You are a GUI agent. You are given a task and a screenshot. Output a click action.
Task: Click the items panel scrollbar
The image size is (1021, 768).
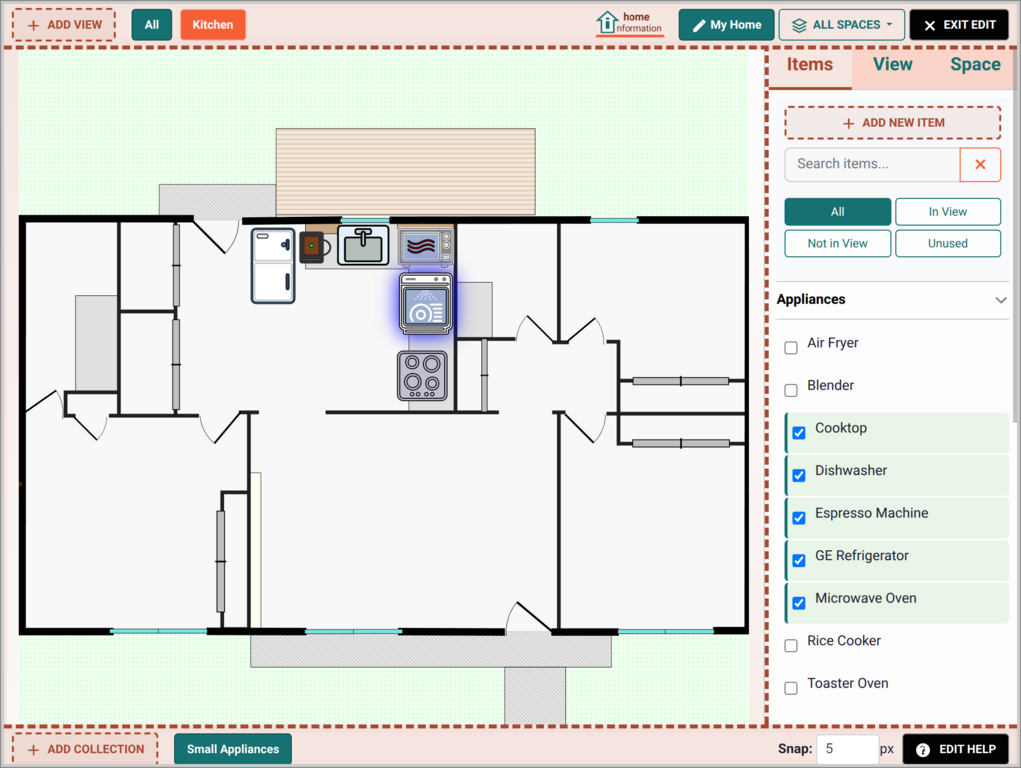point(1016,235)
